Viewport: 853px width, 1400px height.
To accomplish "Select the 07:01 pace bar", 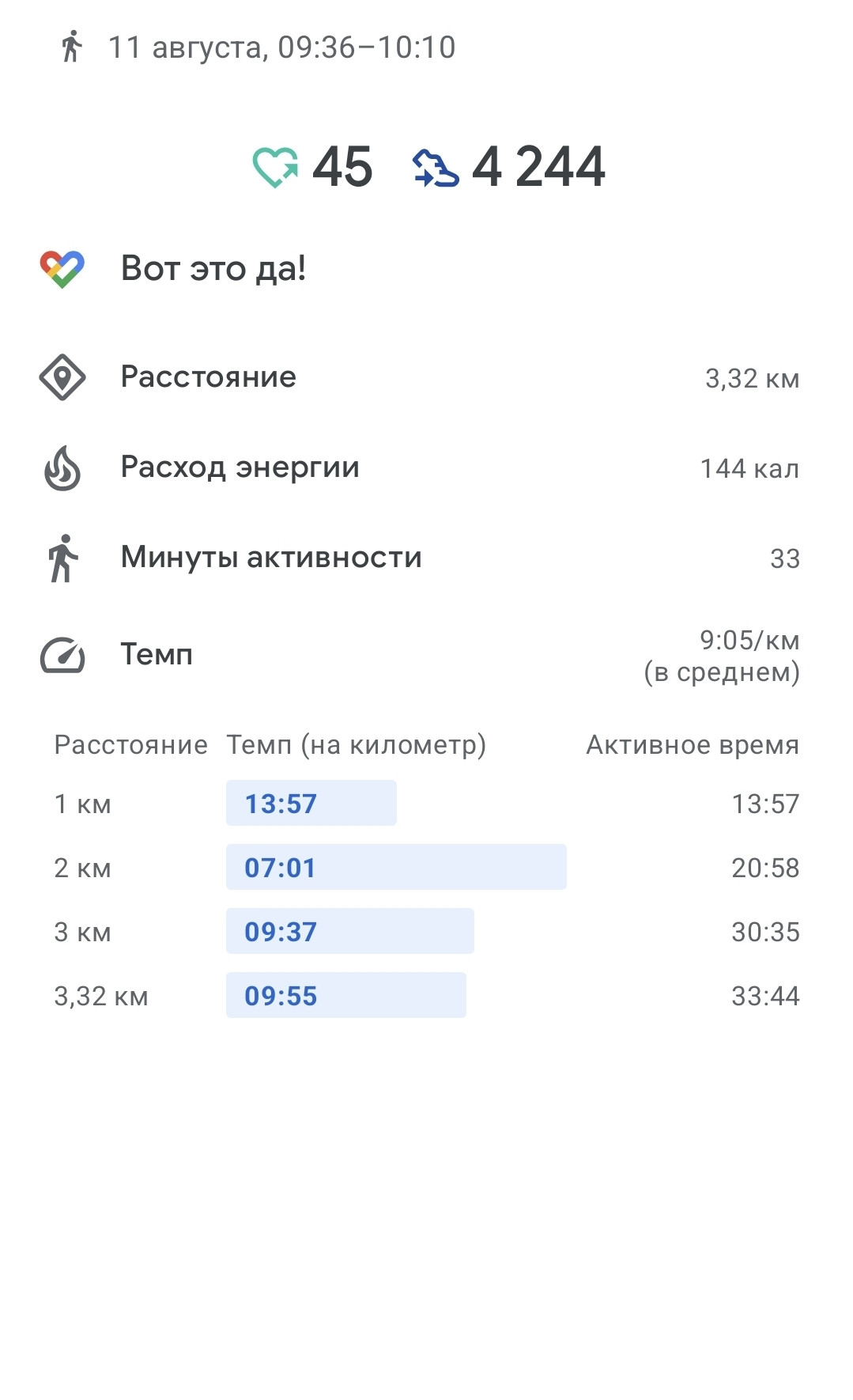I will click(x=396, y=867).
